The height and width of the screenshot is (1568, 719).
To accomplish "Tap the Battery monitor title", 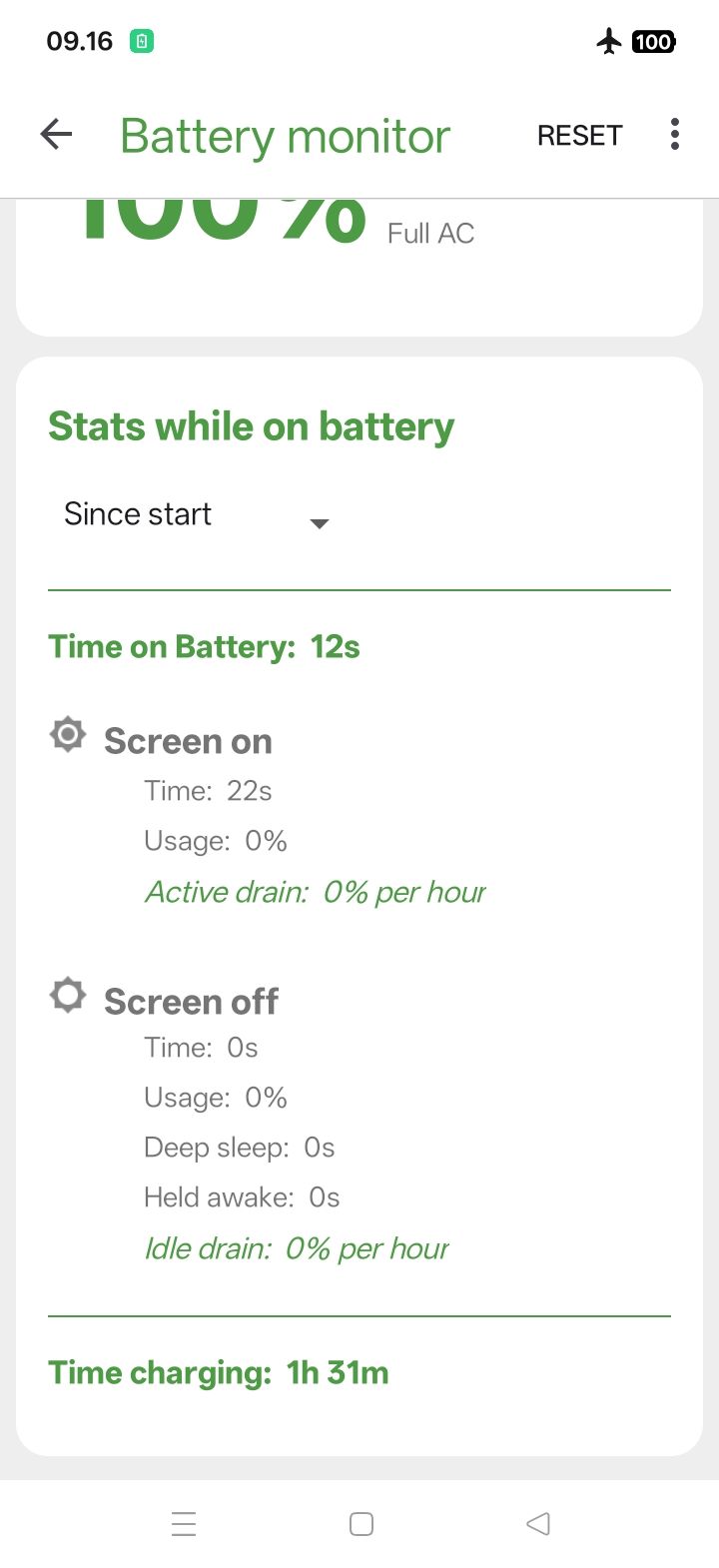I will pos(286,136).
